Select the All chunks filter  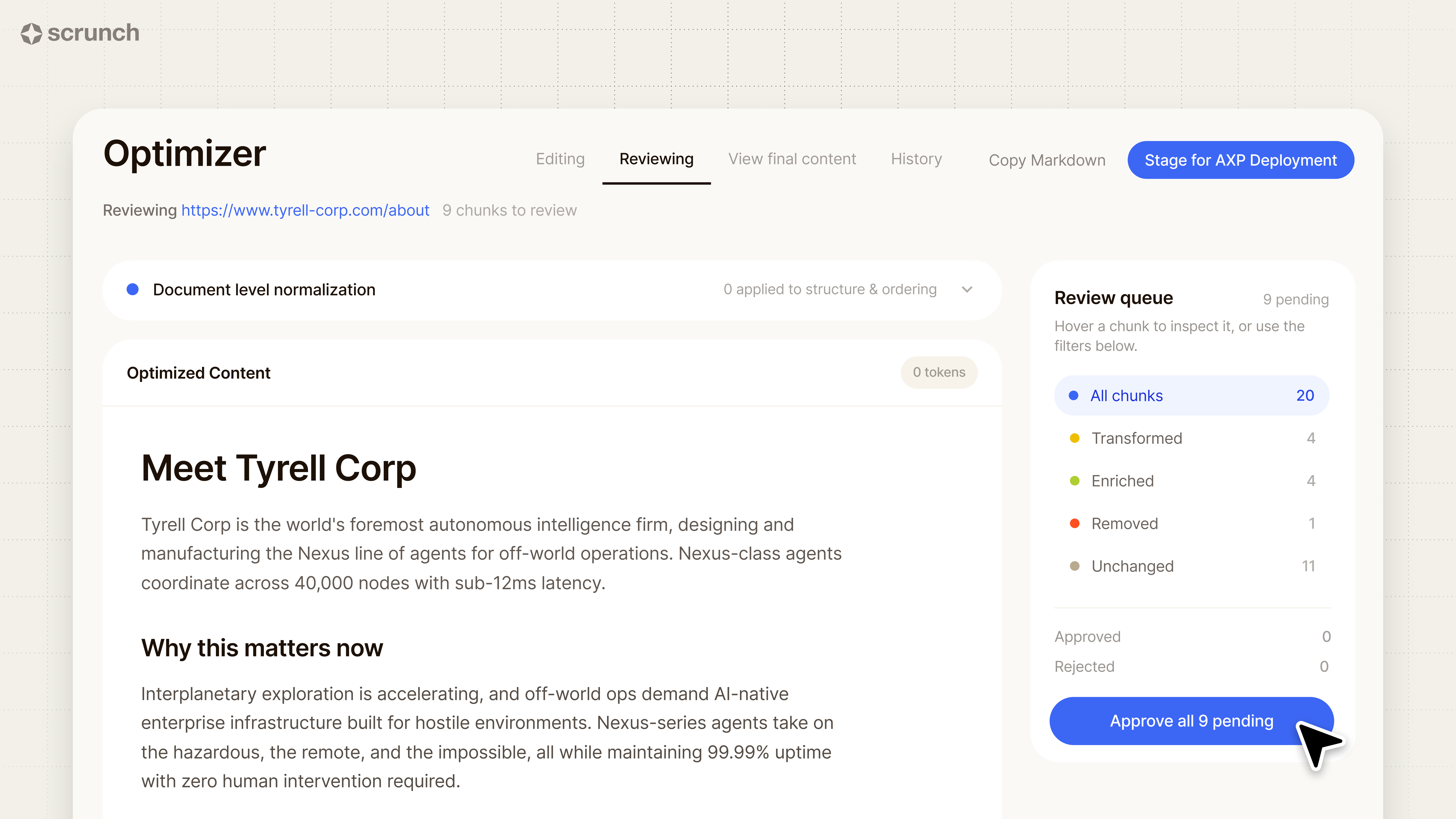click(1192, 396)
